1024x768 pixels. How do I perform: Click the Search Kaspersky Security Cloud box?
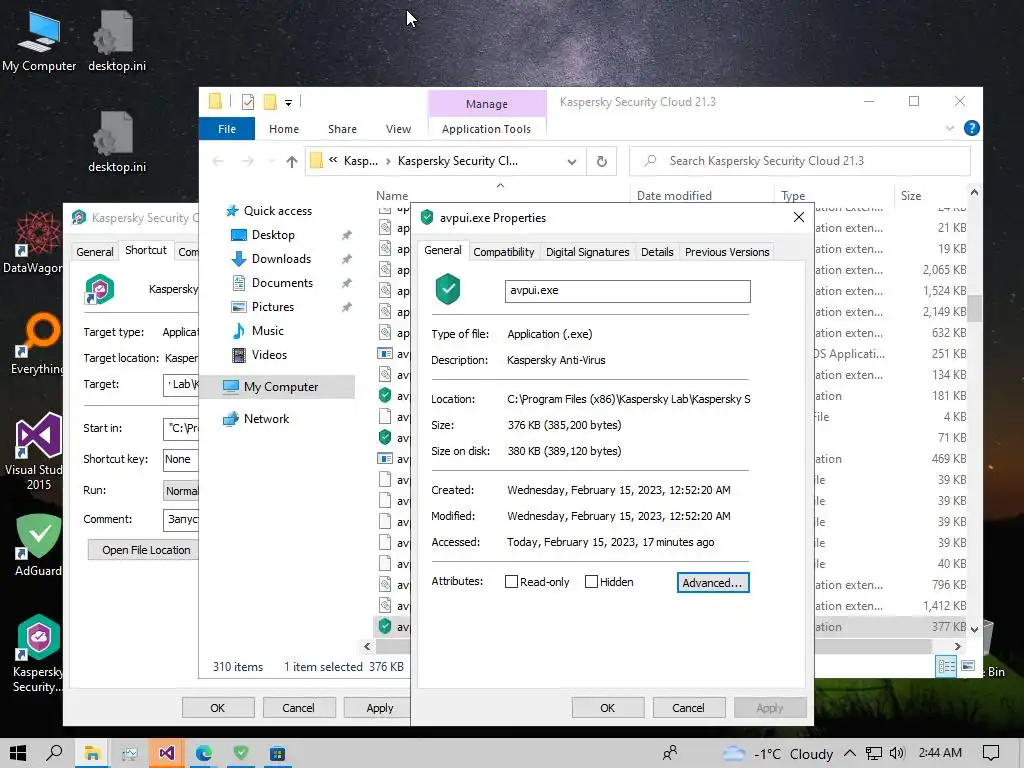800,161
